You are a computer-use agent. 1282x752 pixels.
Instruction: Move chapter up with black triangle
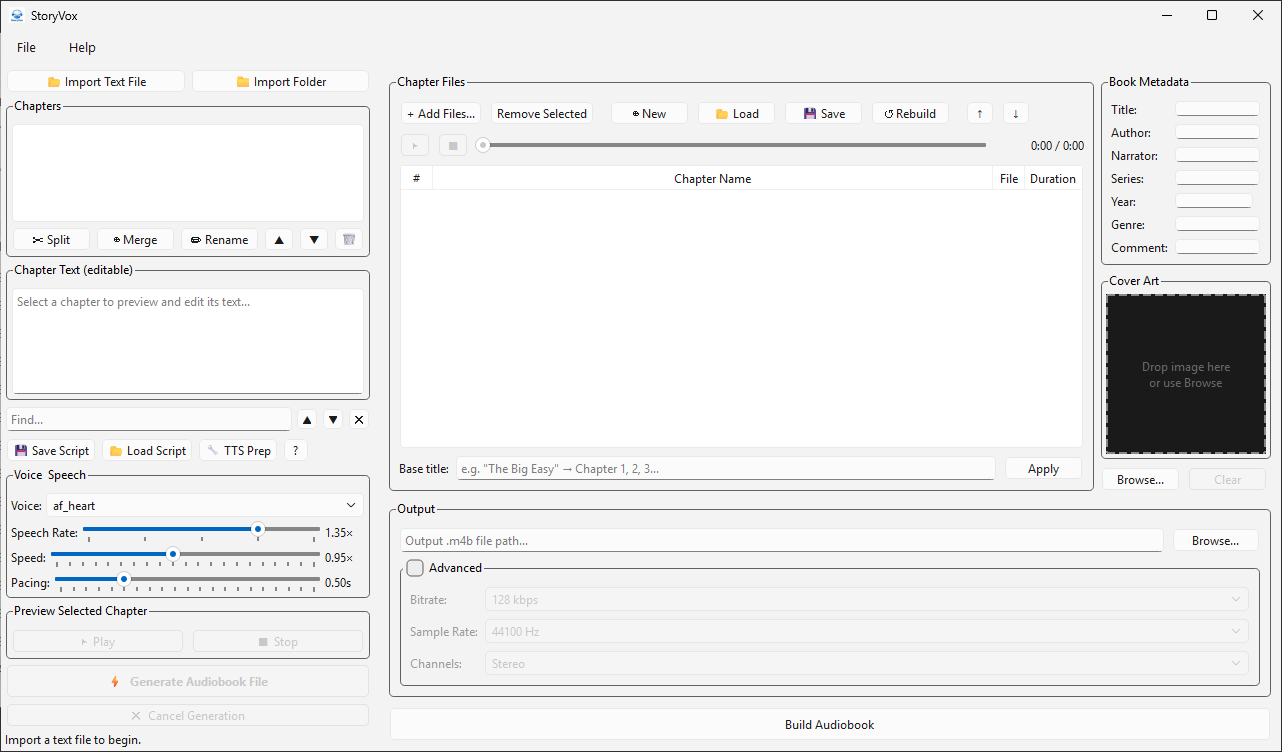pos(279,240)
